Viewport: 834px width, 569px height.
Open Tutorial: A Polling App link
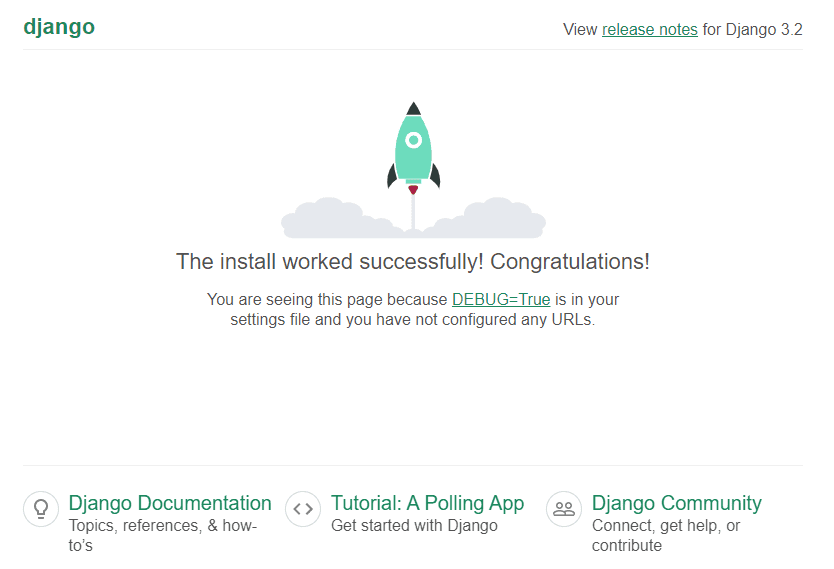click(427, 503)
